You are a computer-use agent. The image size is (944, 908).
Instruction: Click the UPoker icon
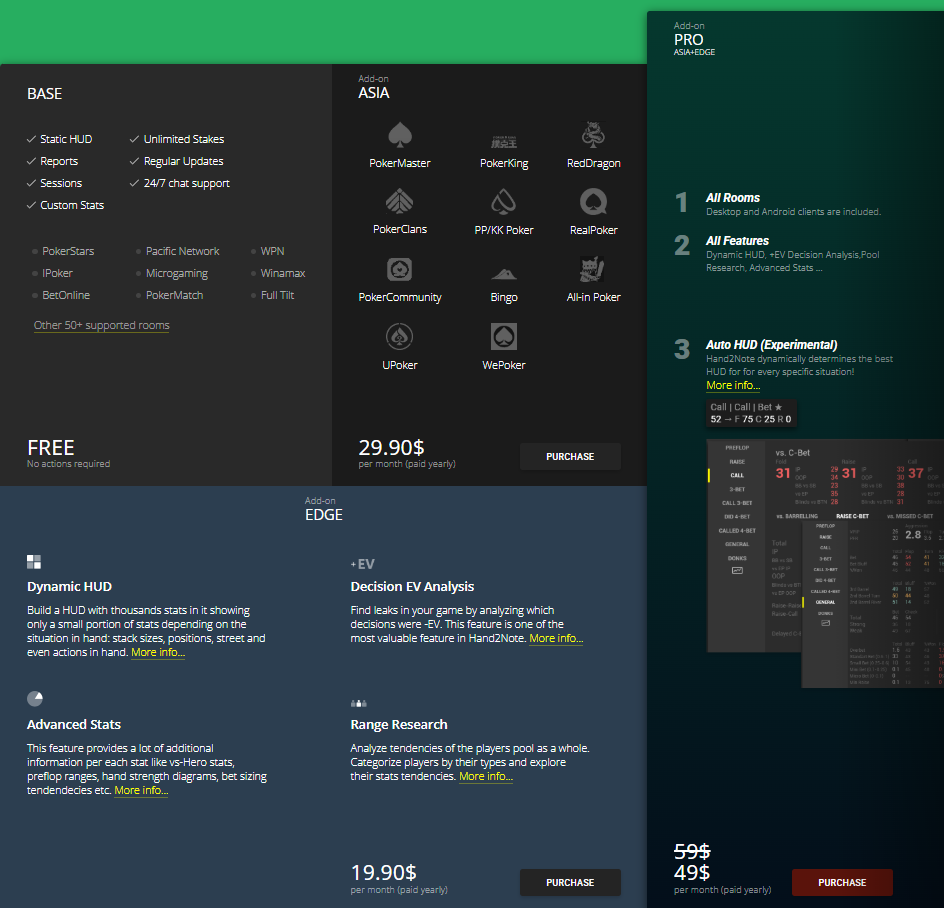tap(399, 337)
